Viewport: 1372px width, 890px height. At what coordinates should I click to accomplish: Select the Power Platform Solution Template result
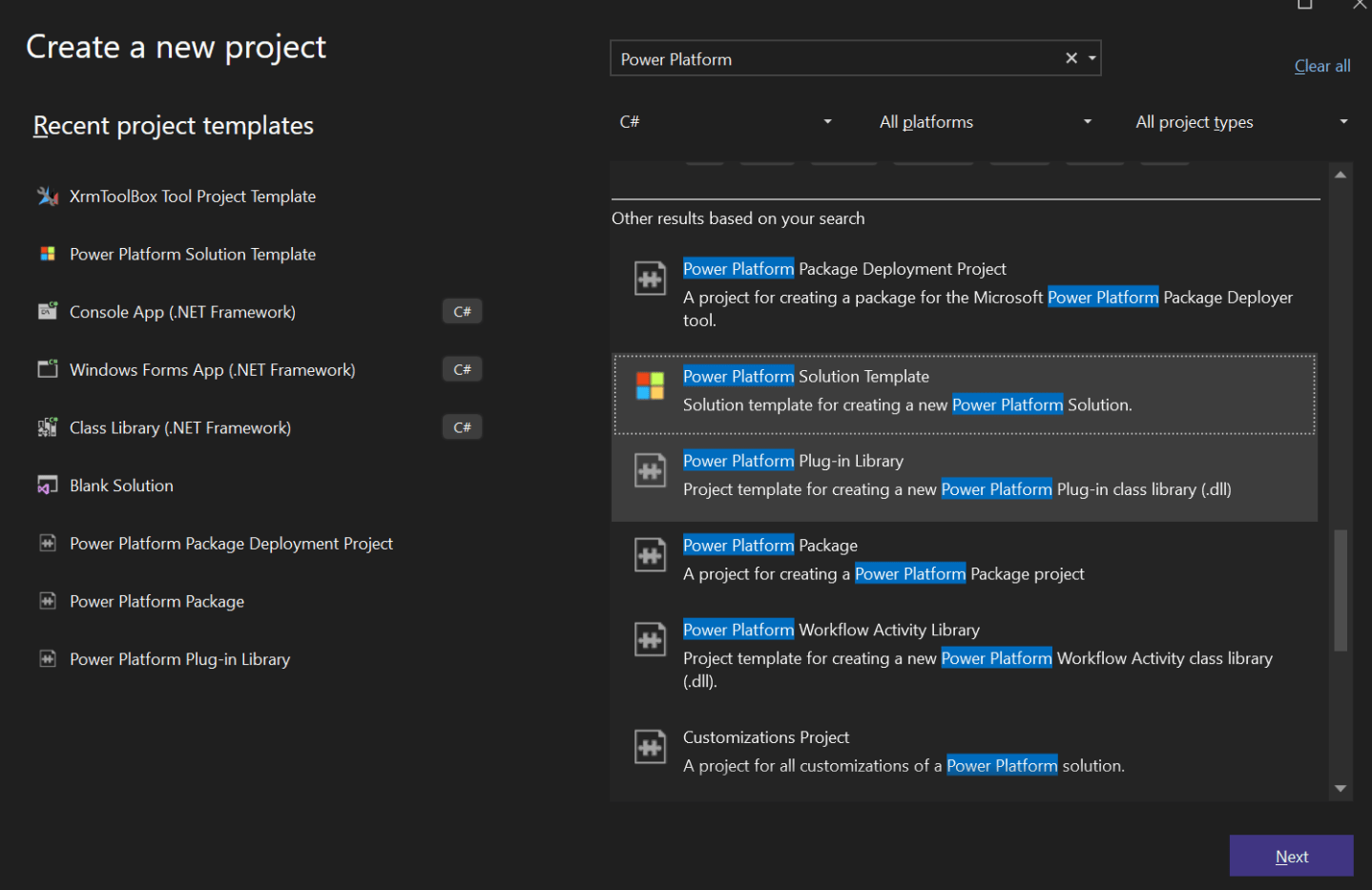click(964, 391)
